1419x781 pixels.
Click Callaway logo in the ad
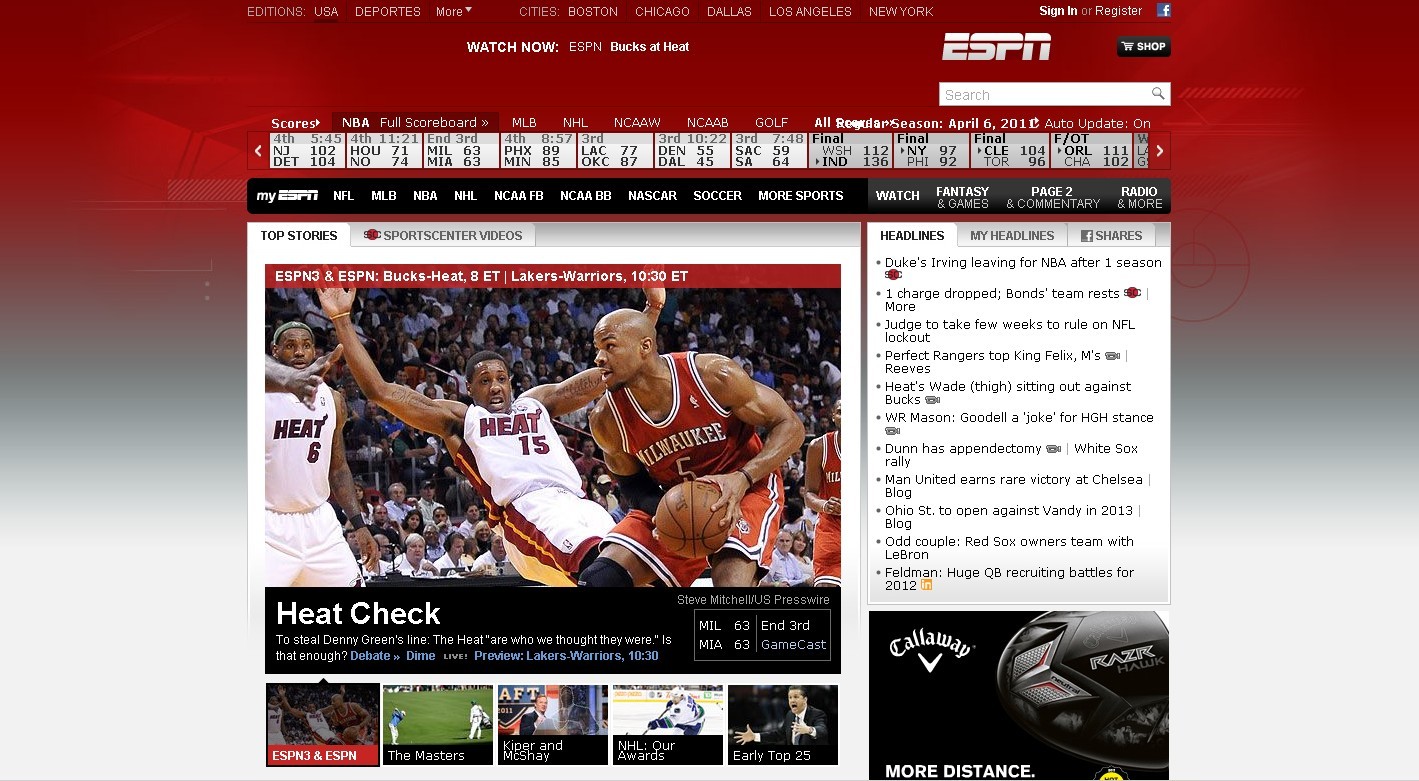click(x=931, y=648)
